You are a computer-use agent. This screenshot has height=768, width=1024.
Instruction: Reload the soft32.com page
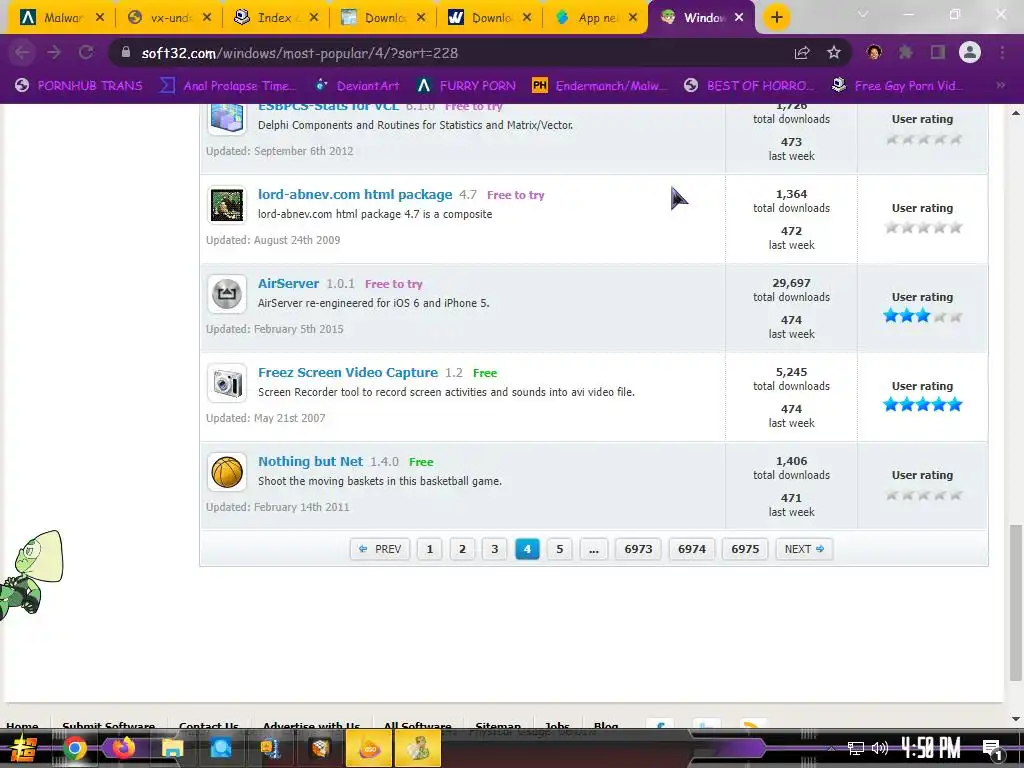(86, 53)
